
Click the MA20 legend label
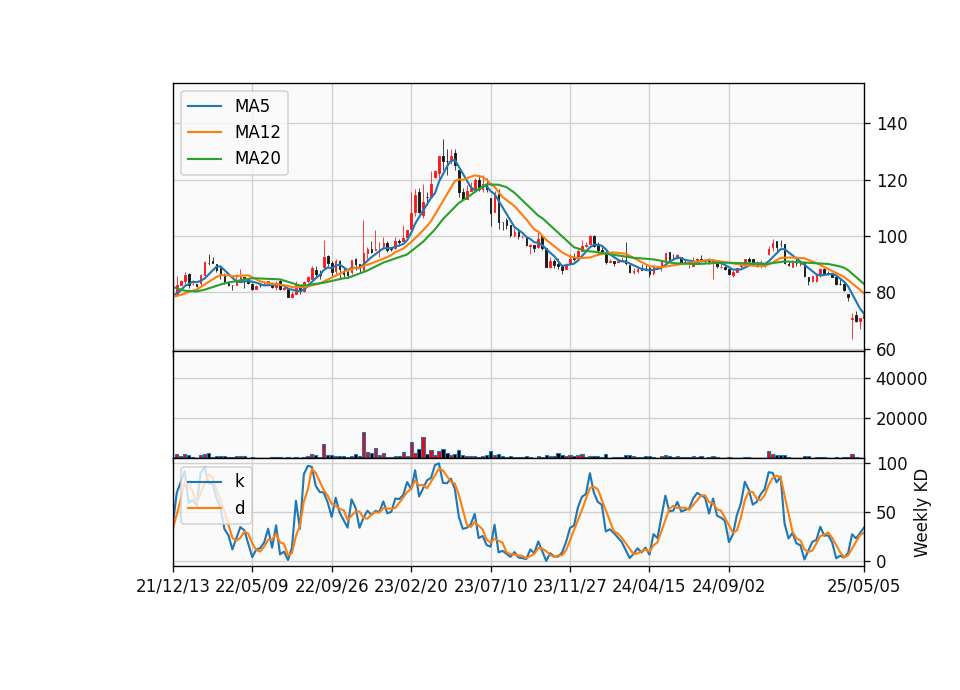click(257, 159)
